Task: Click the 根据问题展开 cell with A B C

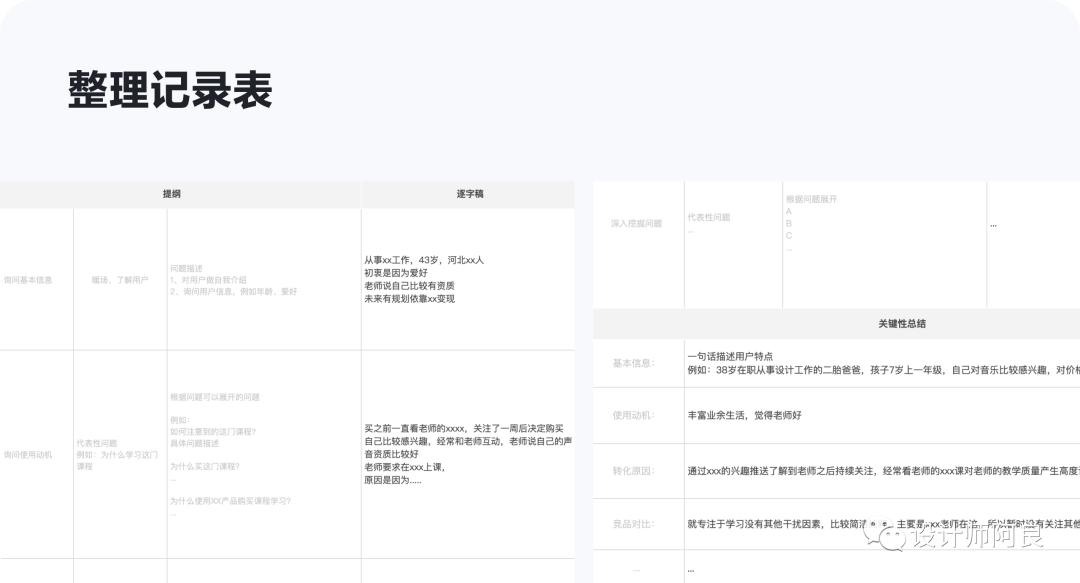Action: (883, 224)
